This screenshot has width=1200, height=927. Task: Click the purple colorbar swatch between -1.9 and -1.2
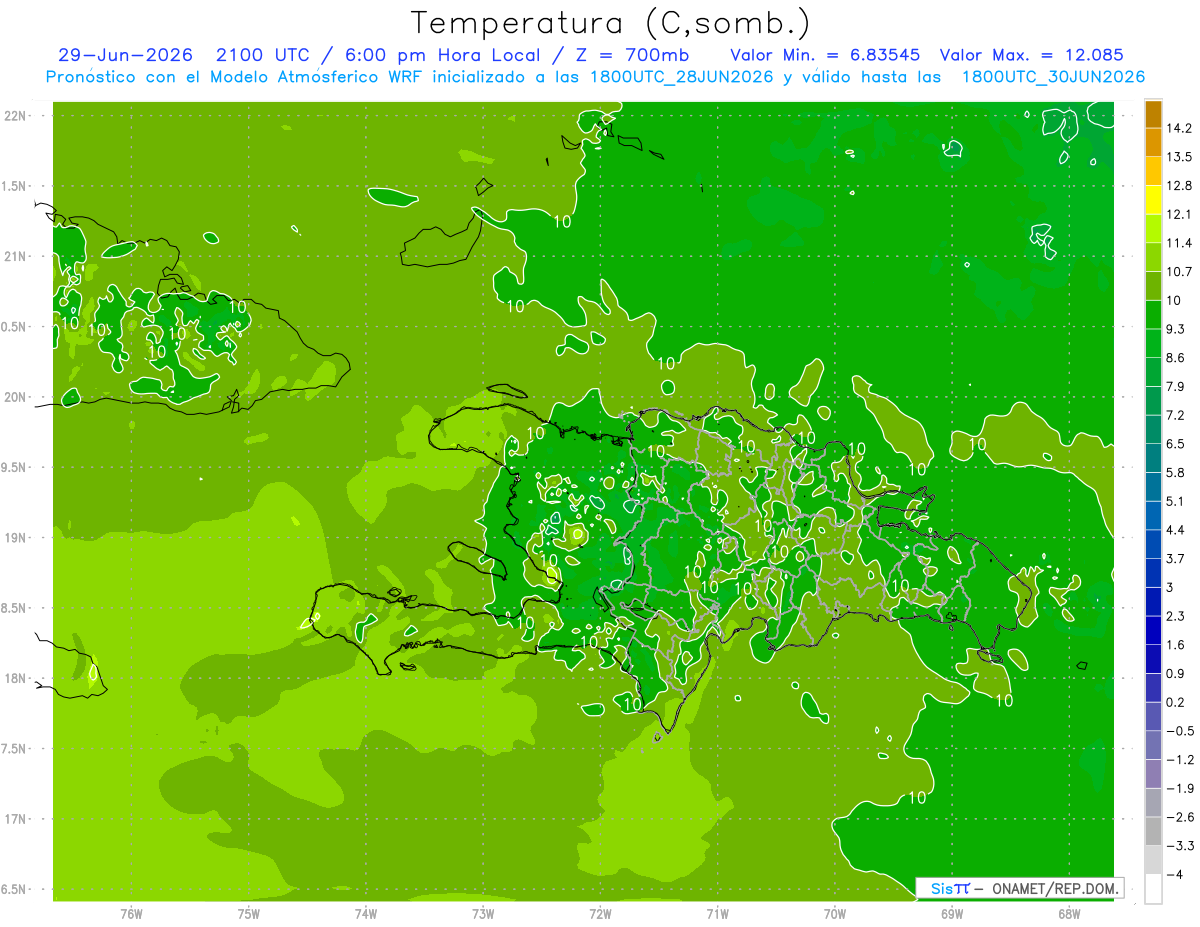coord(1153,774)
